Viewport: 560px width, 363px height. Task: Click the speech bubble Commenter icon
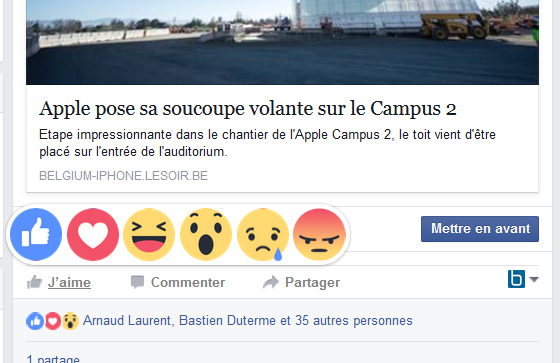(138, 282)
